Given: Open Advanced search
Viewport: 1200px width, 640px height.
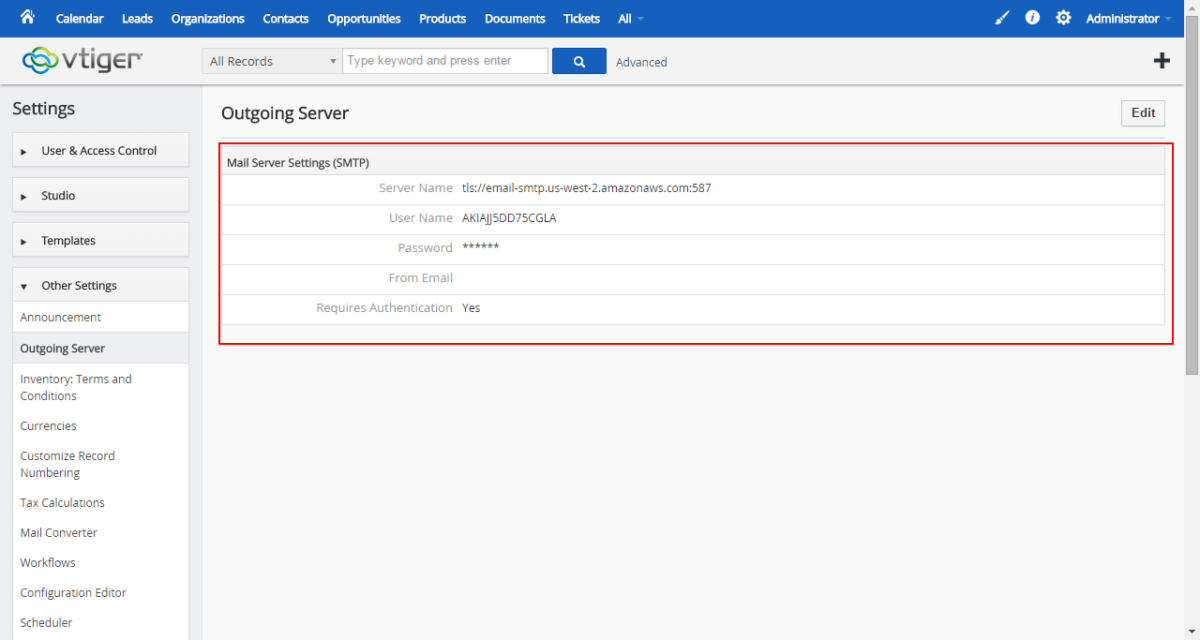Looking at the screenshot, I should pyautogui.click(x=641, y=62).
